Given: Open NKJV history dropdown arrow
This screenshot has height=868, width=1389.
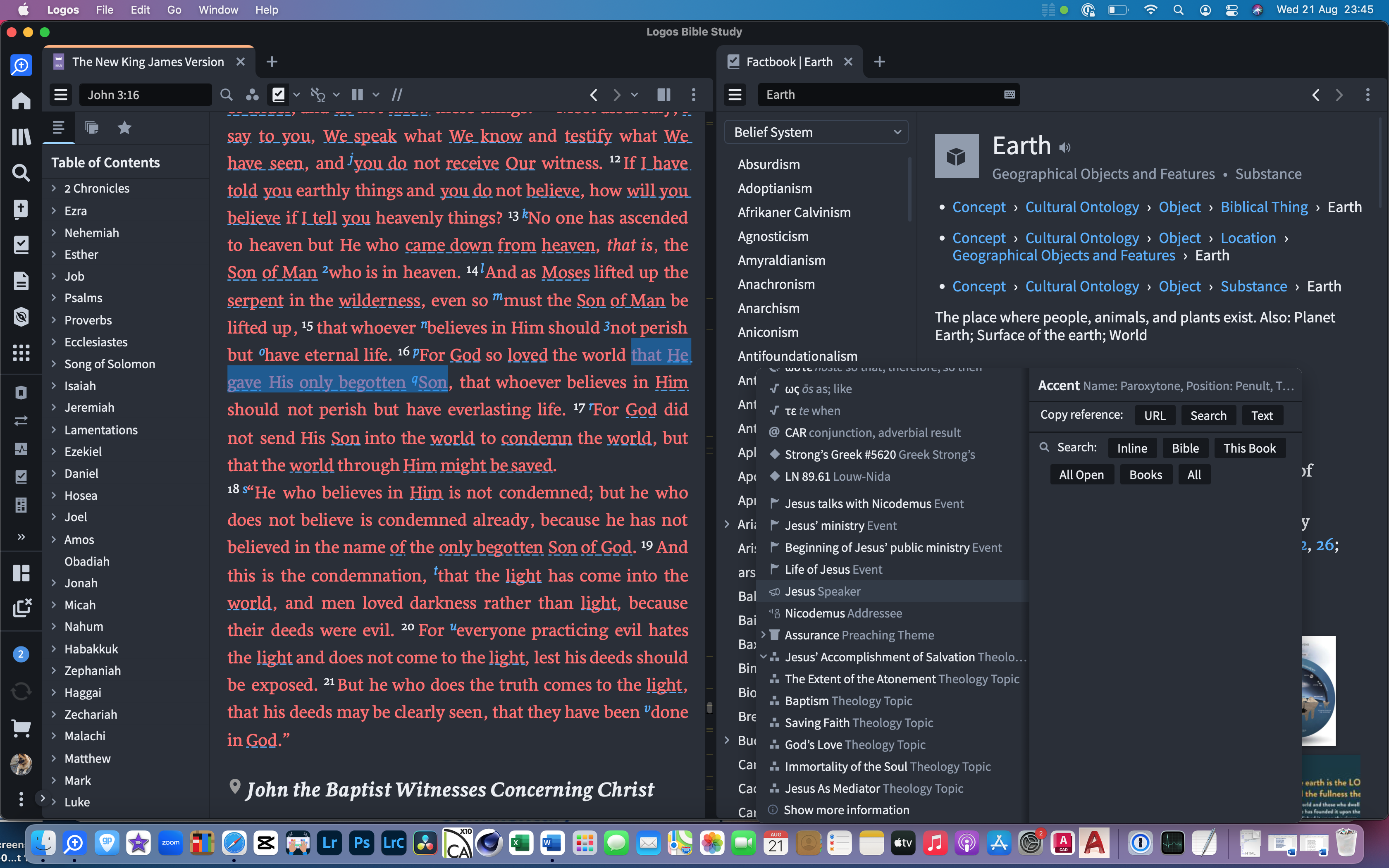Looking at the screenshot, I should point(635,95).
